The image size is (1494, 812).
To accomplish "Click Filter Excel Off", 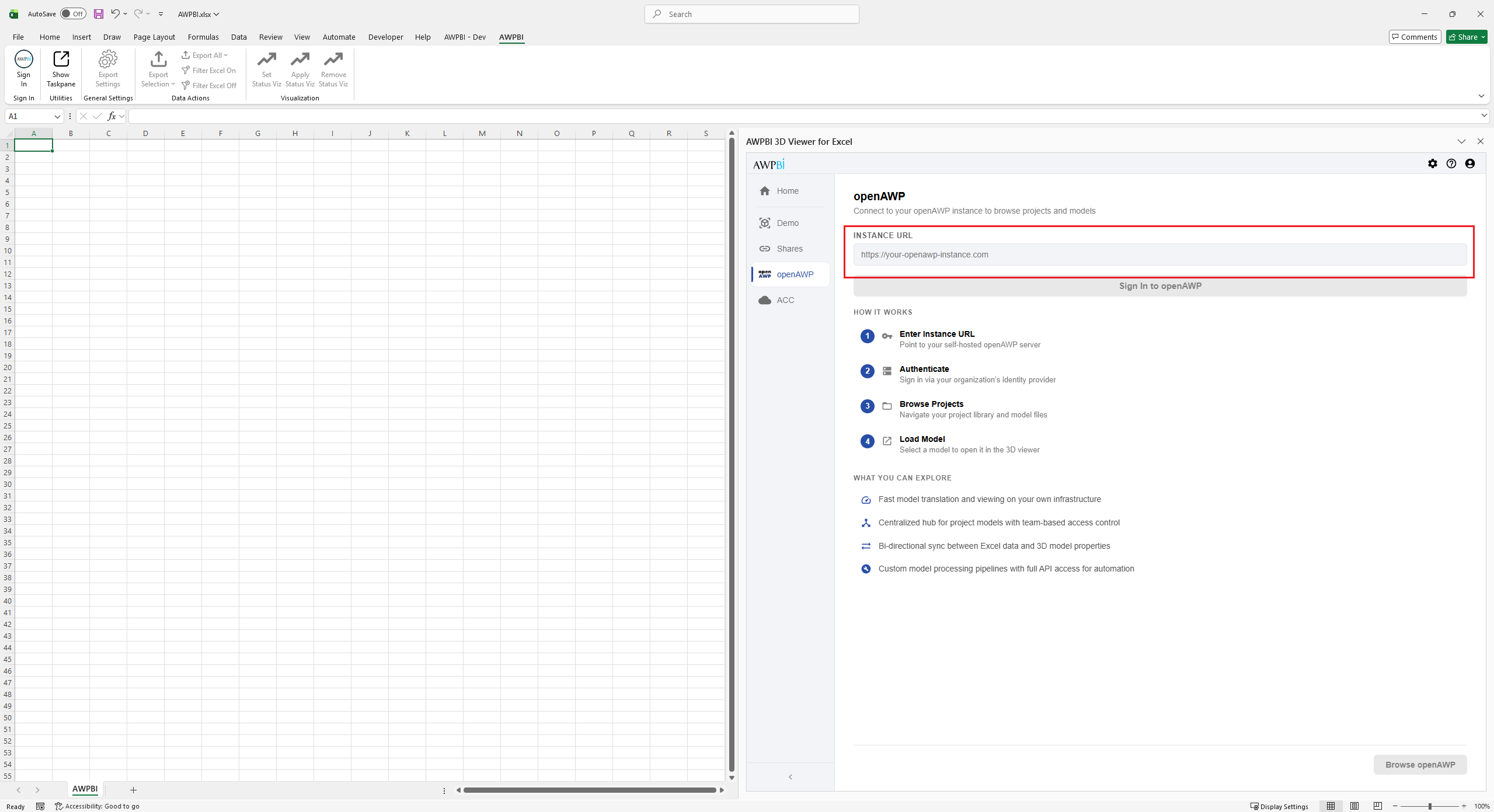I will click(209, 86).
